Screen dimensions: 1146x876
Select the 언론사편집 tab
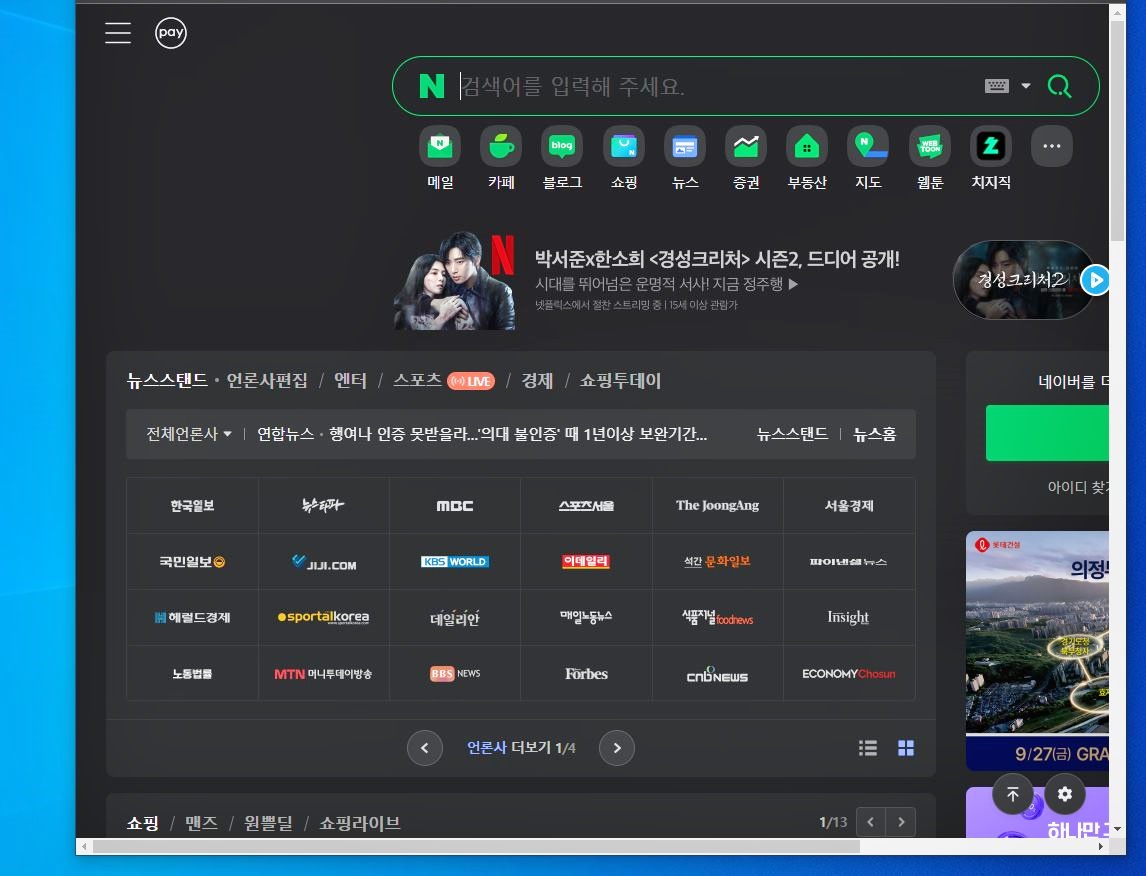267,381
